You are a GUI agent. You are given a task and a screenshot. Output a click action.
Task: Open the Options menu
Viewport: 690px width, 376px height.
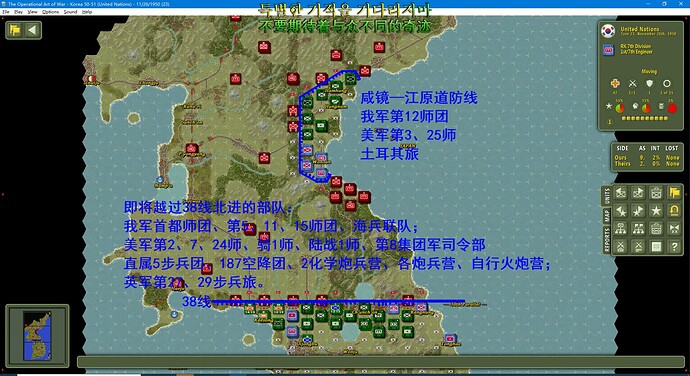[x=51, y=12]
